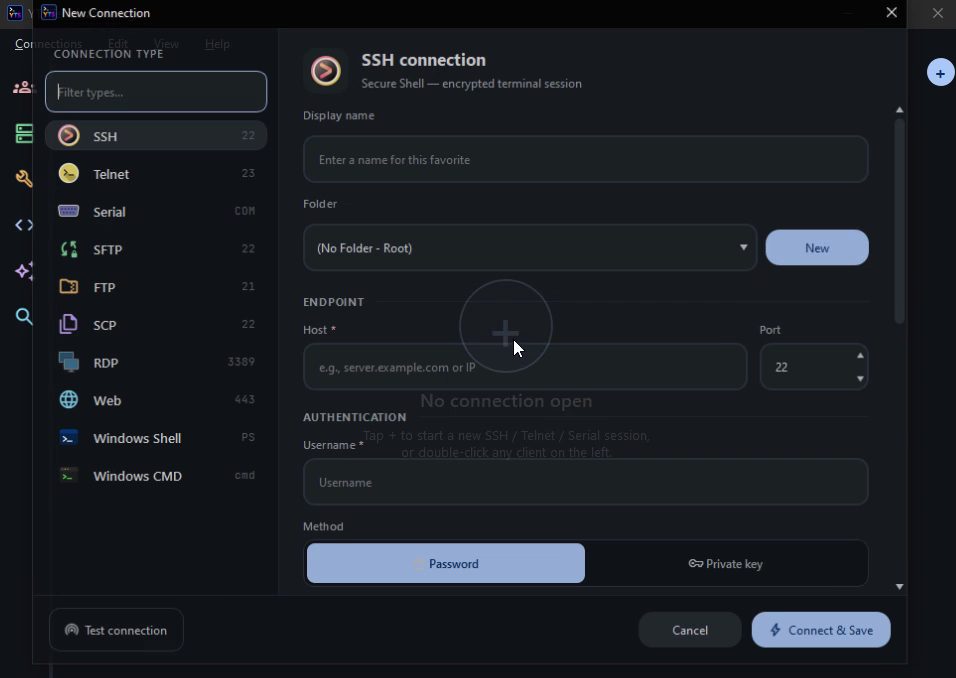The height and width of the screenshot is (678, 956).
Task: Open search magnifier sidebar icon in main window
Action: 24,316
